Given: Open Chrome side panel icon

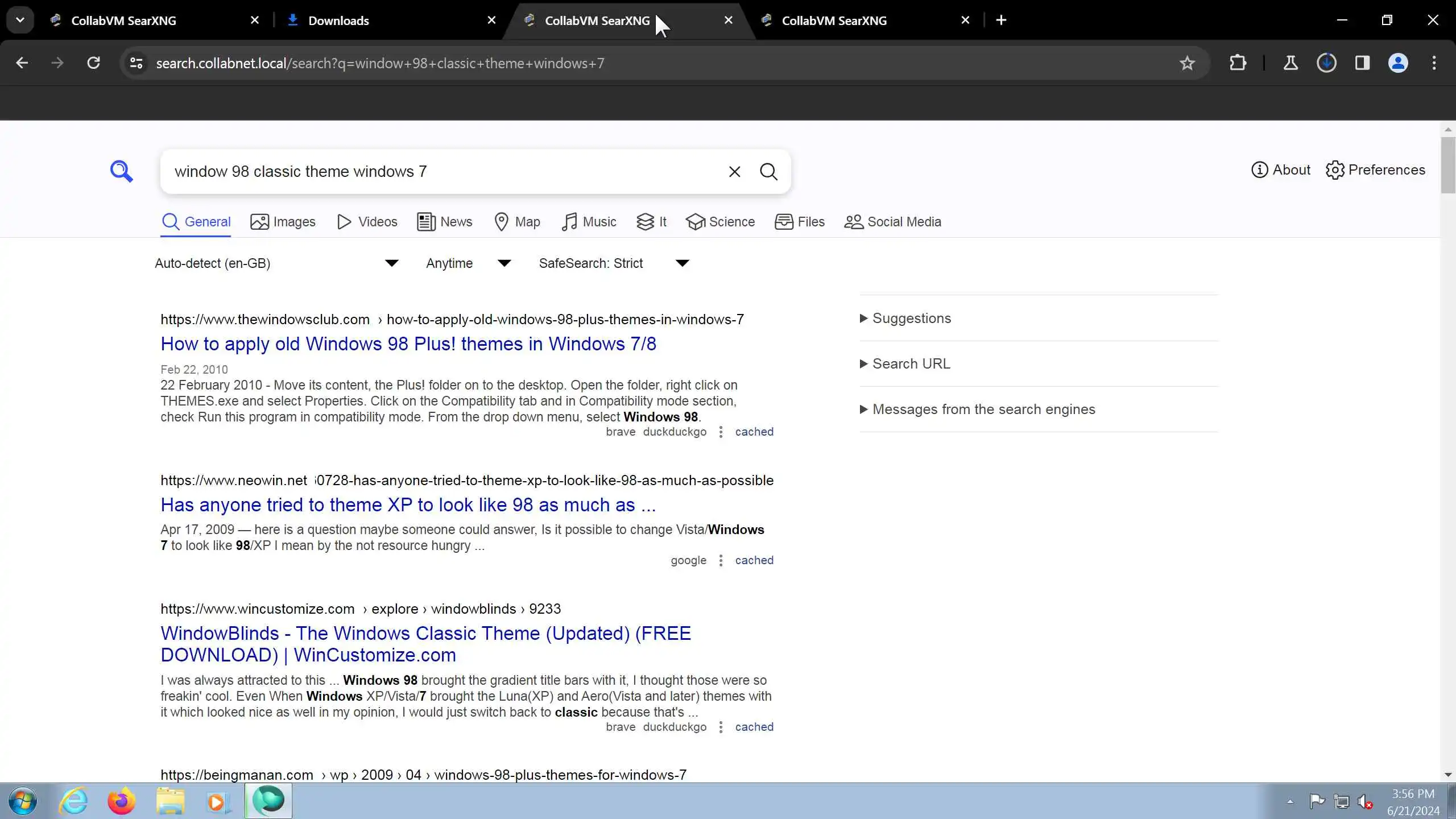Looking at the screenshot, I should (x=1362, y=63).
